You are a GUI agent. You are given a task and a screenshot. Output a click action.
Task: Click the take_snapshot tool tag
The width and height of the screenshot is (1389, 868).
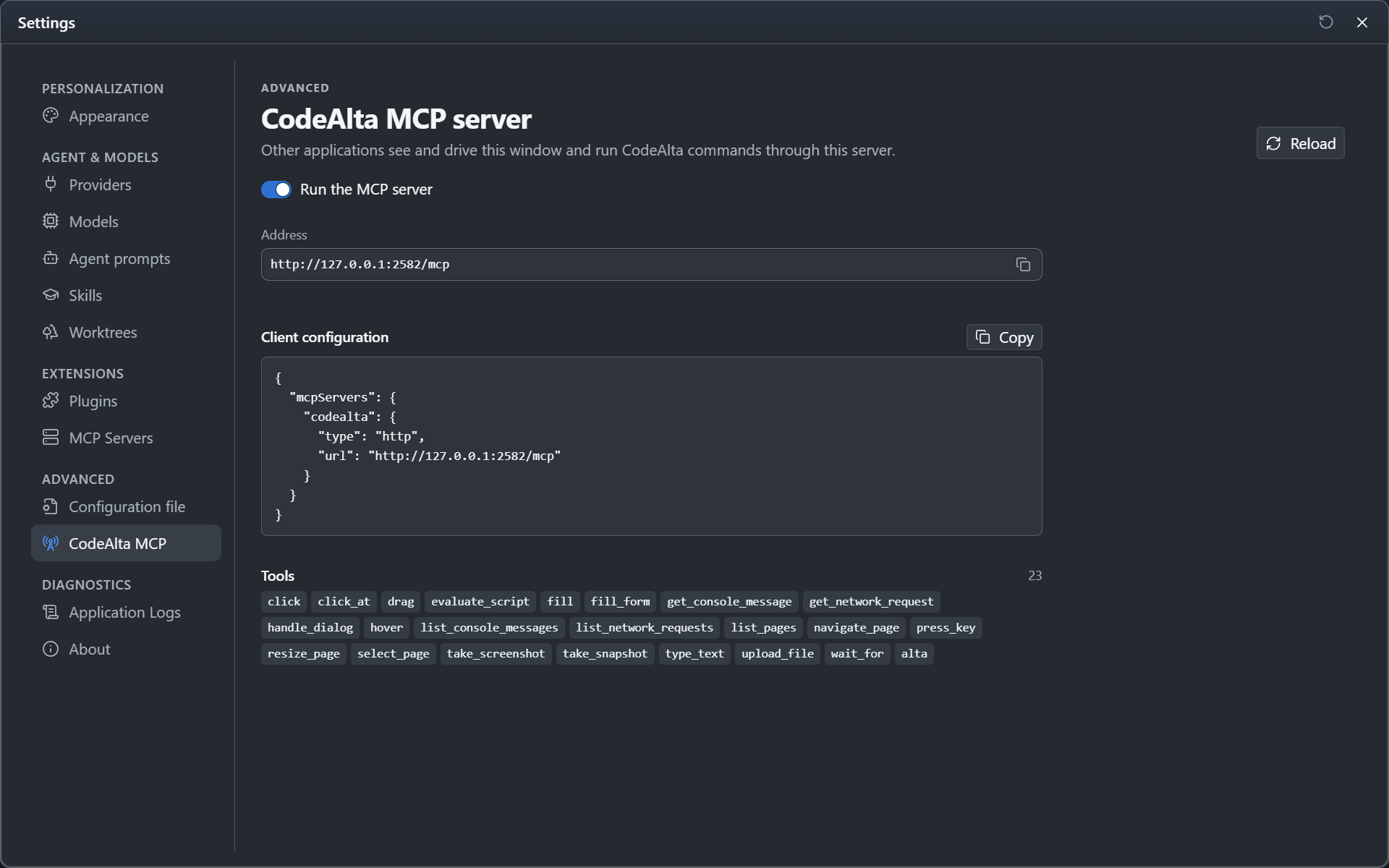point(606,654)
